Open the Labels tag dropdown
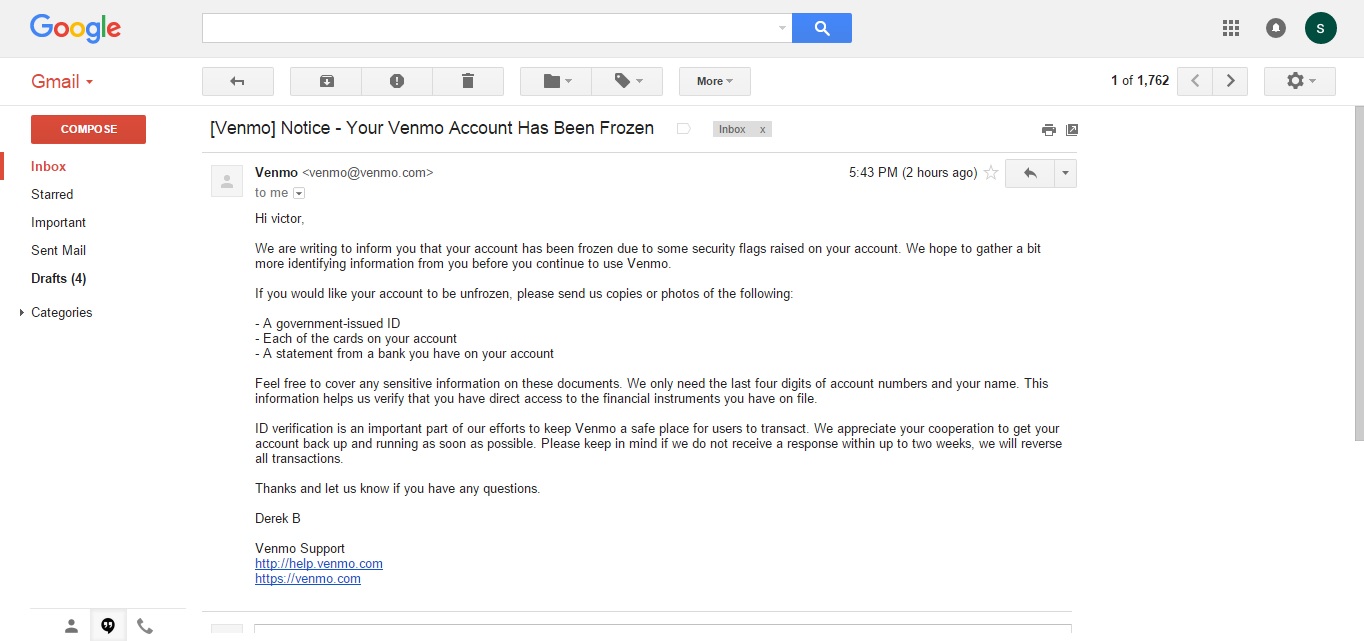 click(x=627, y=81)
